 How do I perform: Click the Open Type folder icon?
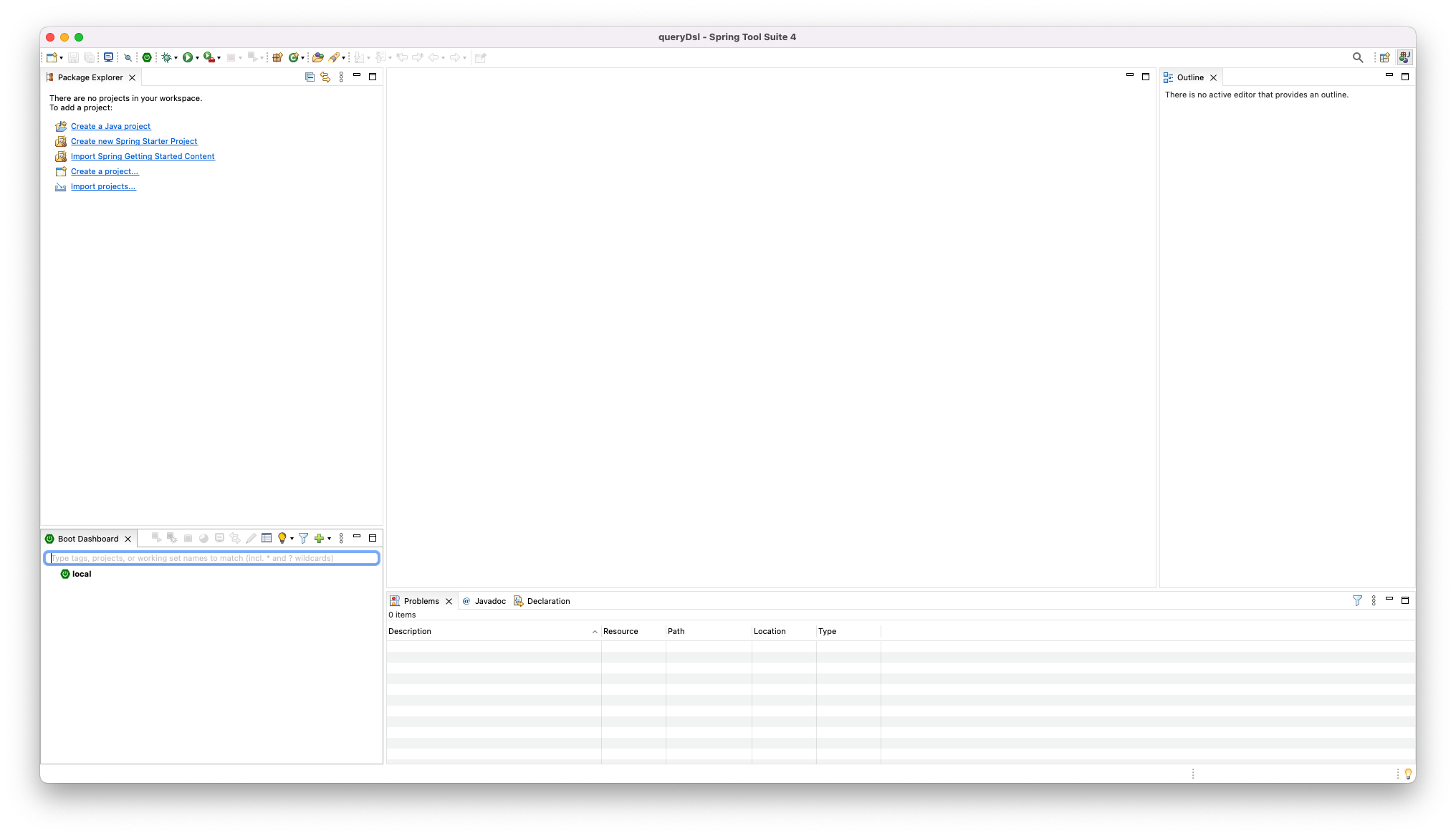click(317, 57)
